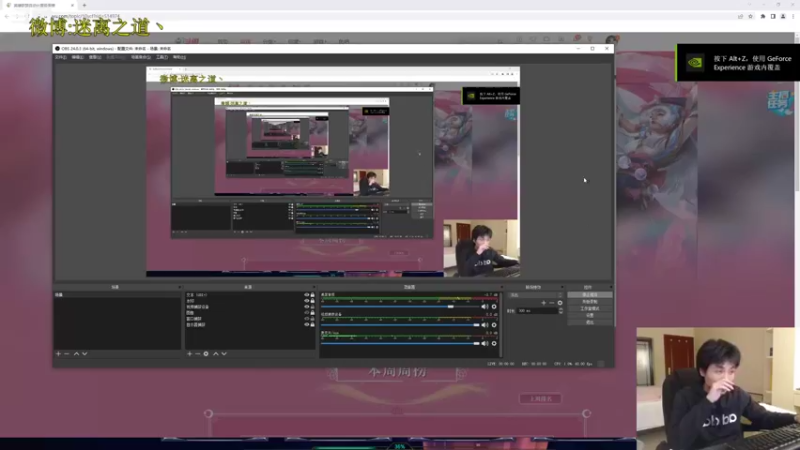
Task: Click the dock icon in Scene Transitions panel header
Action: pyautogui.click(x=562, y=287)
